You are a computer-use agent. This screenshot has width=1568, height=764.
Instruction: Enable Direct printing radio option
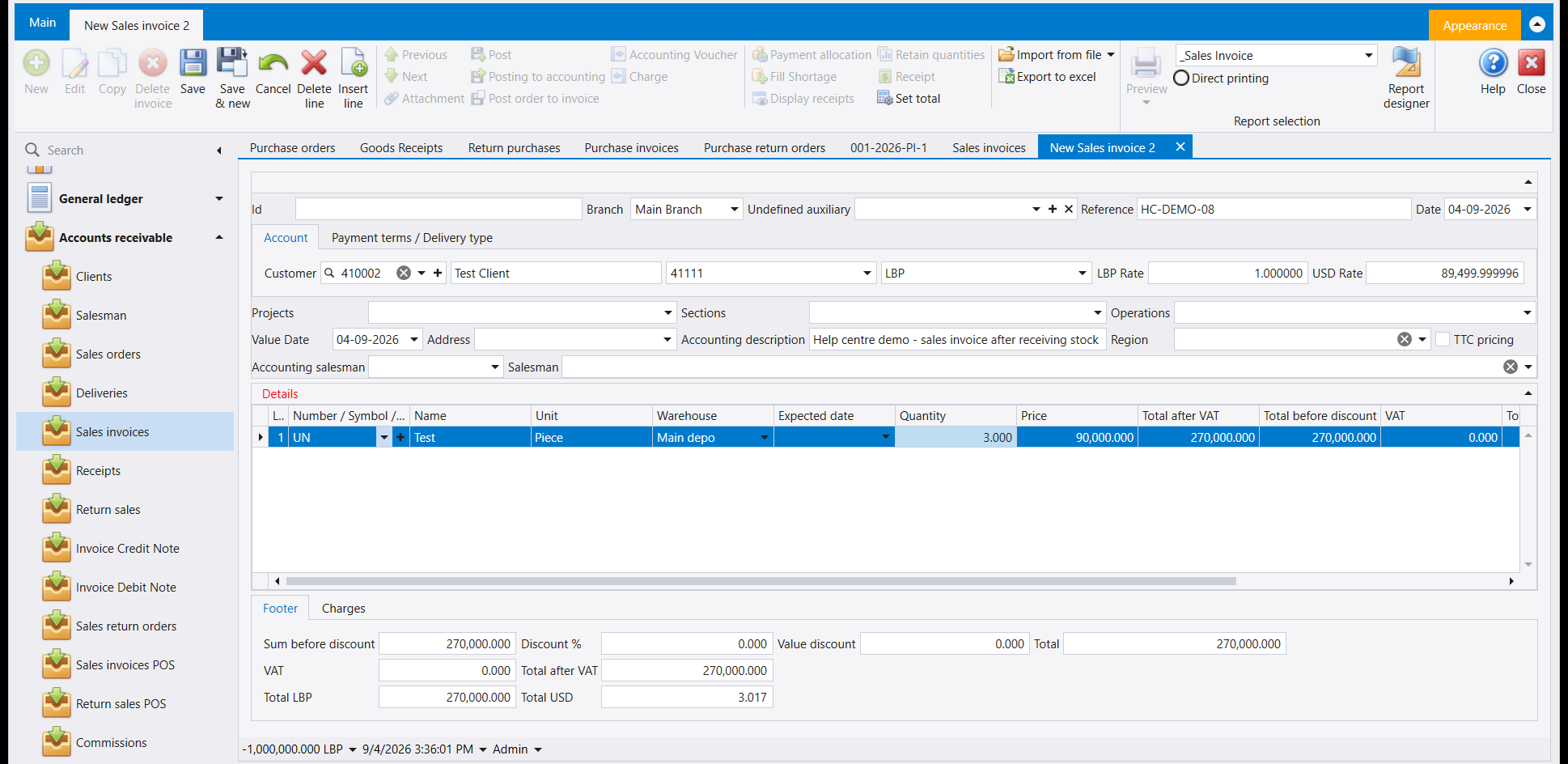[x=1181, y=78]
